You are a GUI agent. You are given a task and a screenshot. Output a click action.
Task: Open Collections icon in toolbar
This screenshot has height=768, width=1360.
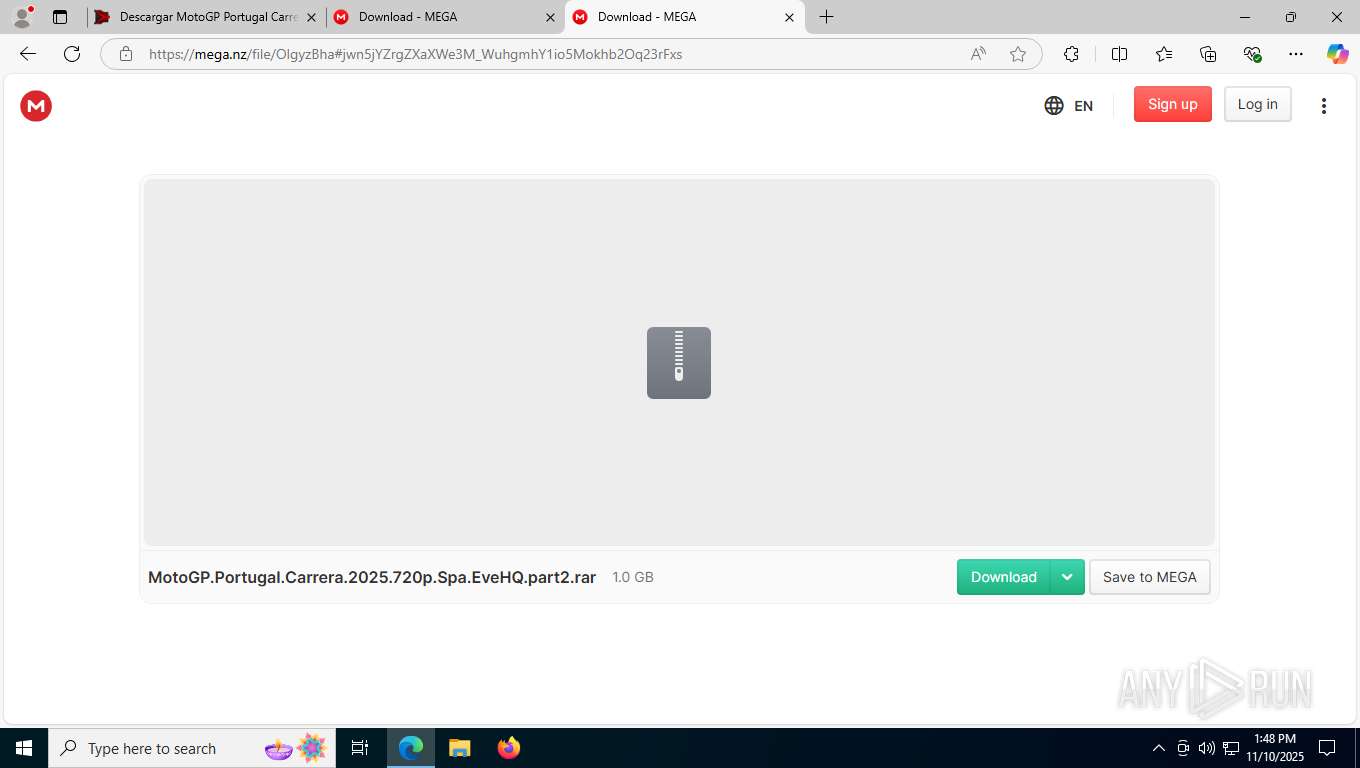(1208, 54)
